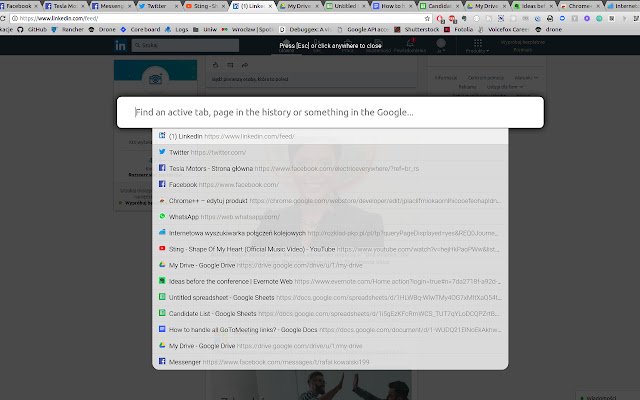Click the Twitter bird icon in the results list
This screenshot has height=400, width=640.
point(162,152)
